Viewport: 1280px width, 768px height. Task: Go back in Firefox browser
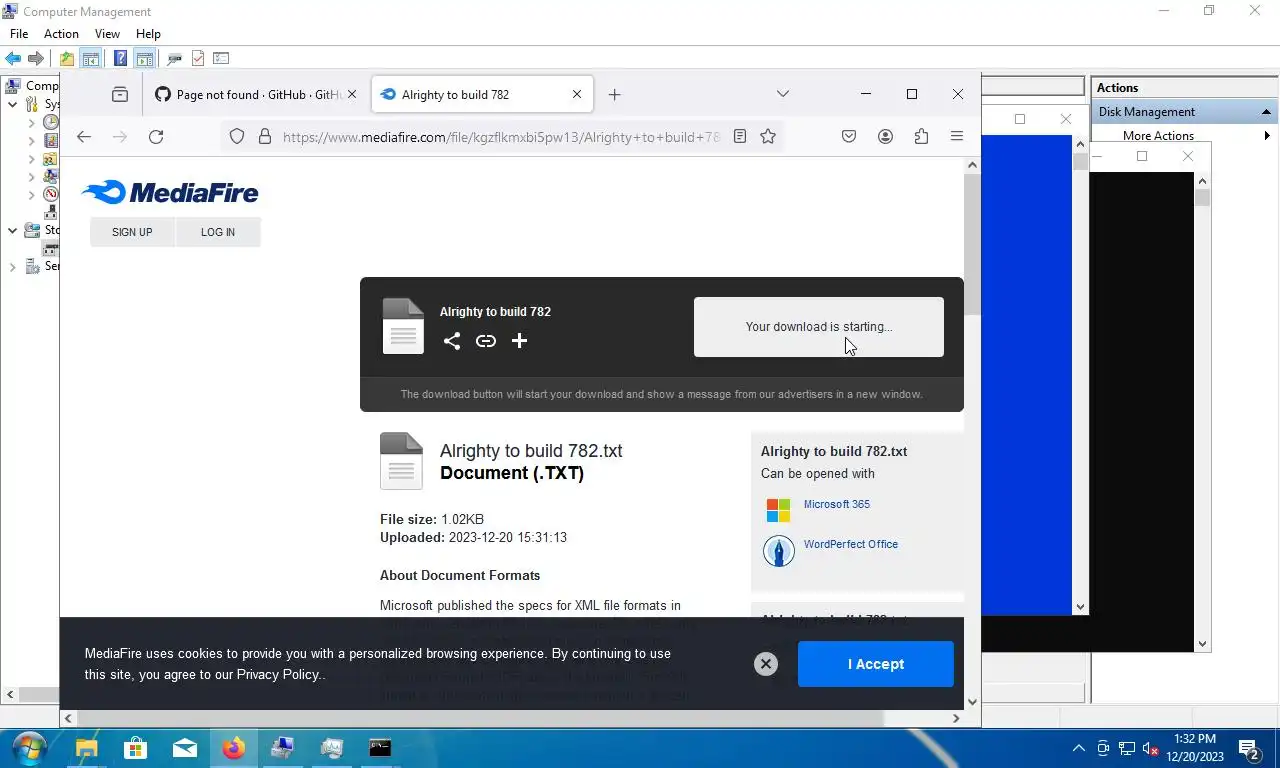[84, 137]
